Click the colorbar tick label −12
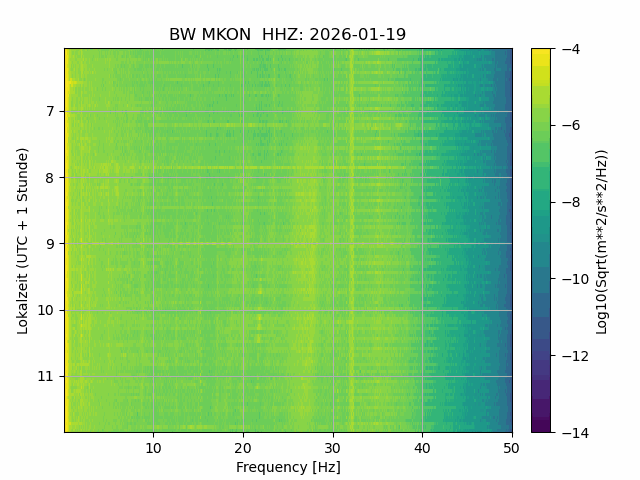 [575, 356]
